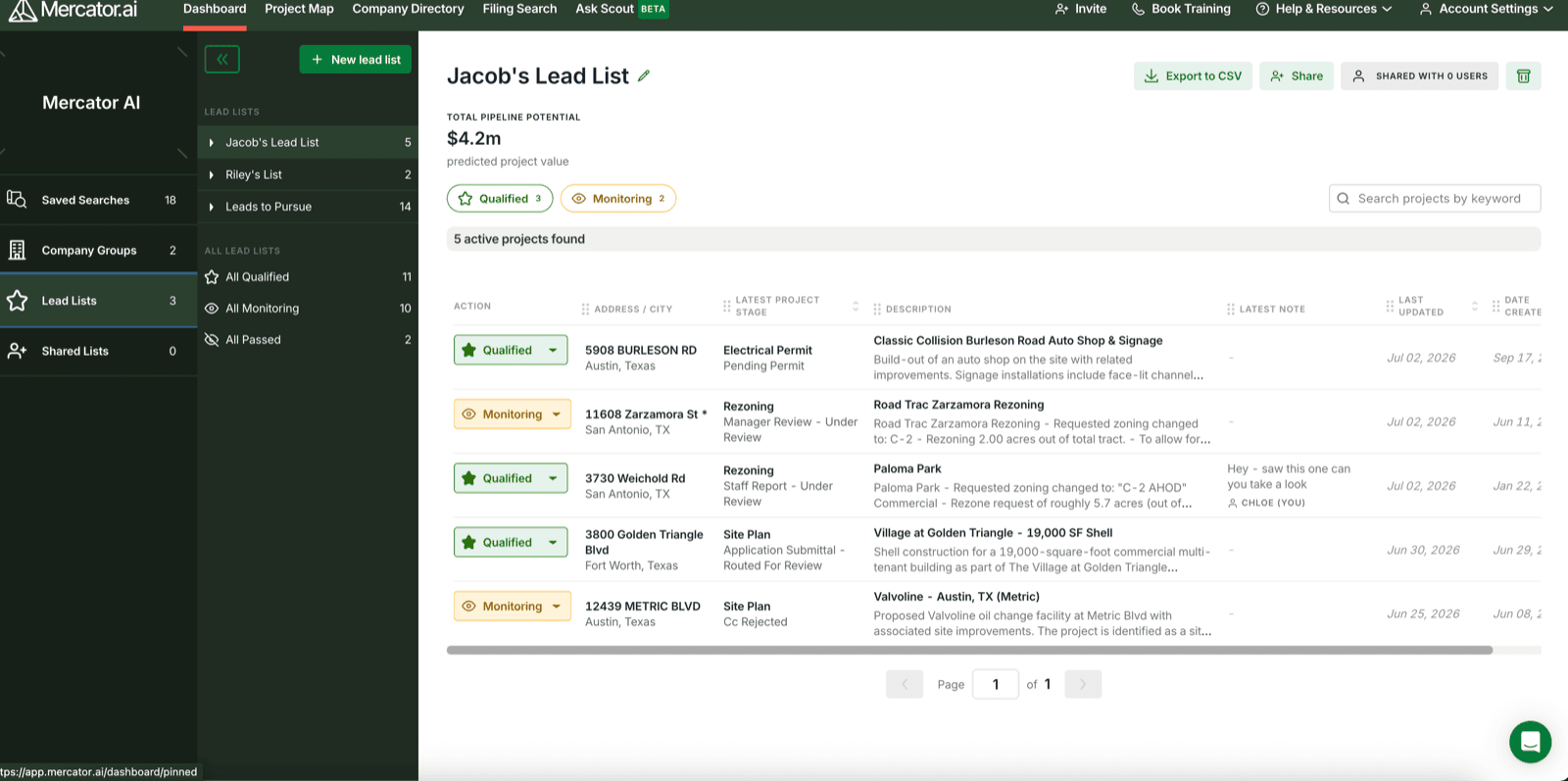
Task: Toggle the Monitoring filter chip
Action: point(618,198)
